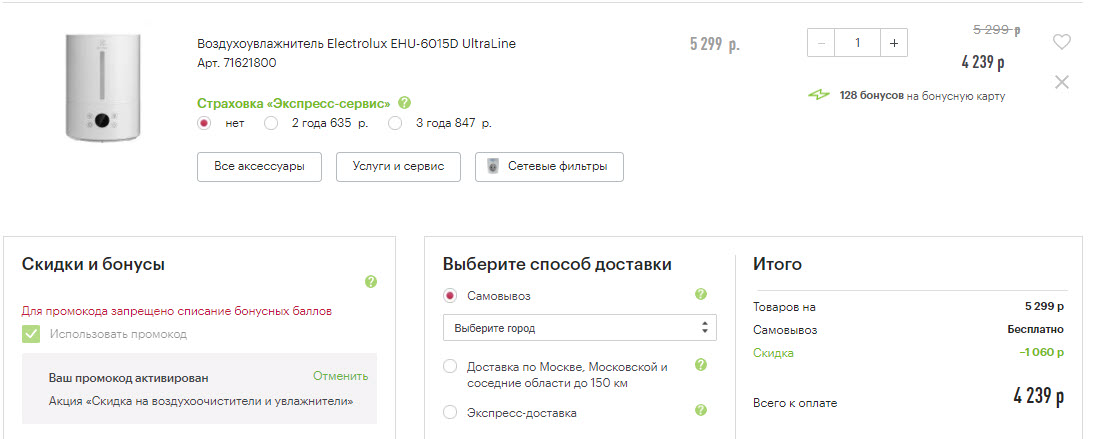The width and height of the screenshot is (1096, 439).
Task: Click the article number Арт. 71621800
Action: point(237,63)
